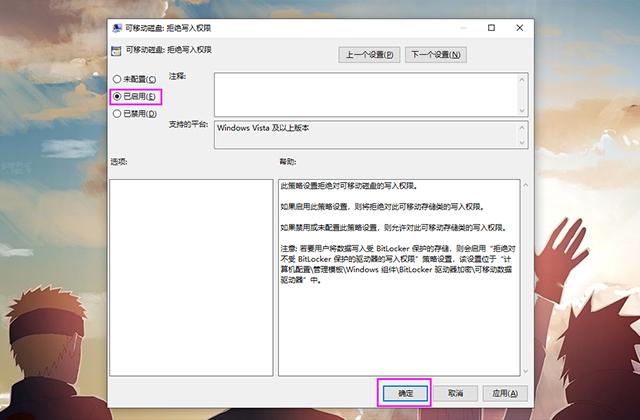Close the dialog with X button

(520, 28)
